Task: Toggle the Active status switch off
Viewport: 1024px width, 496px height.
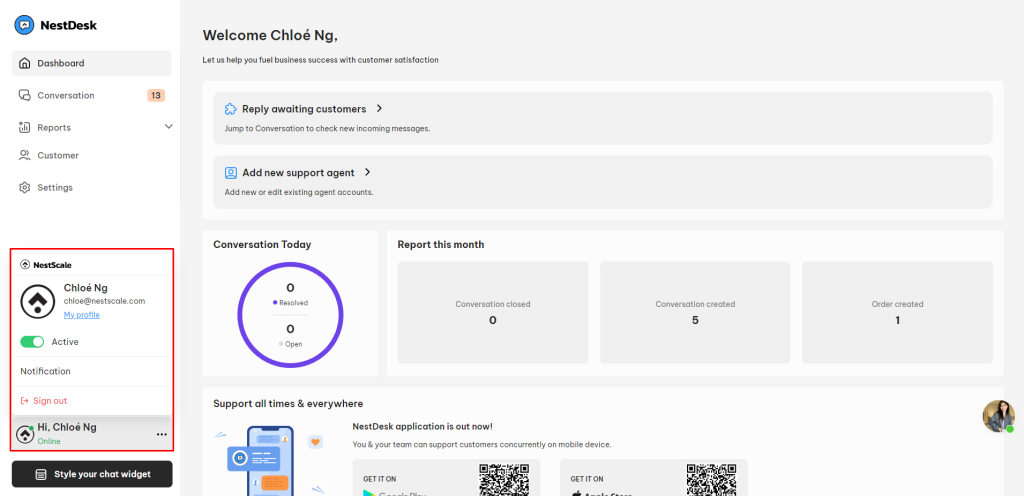Action: 32,342
